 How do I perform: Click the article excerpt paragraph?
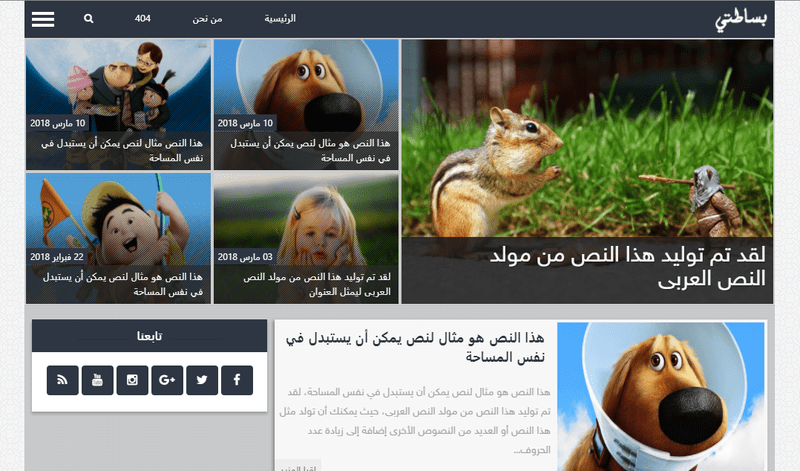coord(415,421)
